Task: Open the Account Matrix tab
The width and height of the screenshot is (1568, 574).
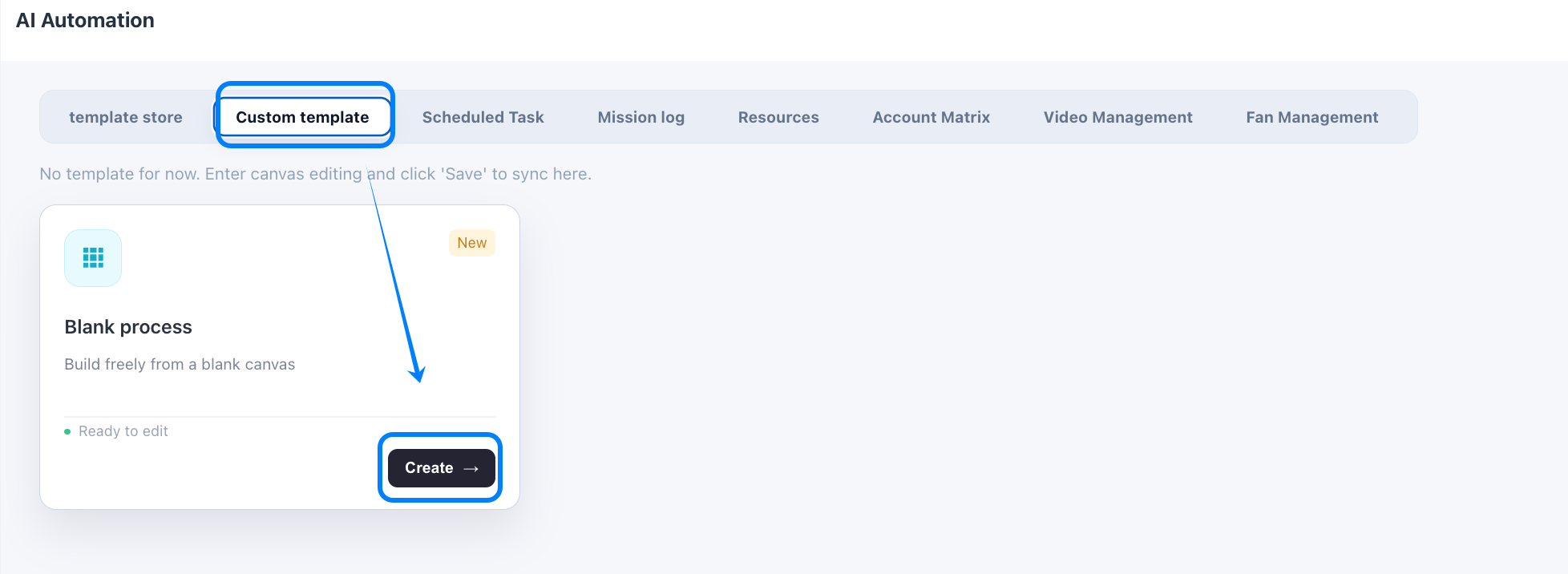Action: 932,117
